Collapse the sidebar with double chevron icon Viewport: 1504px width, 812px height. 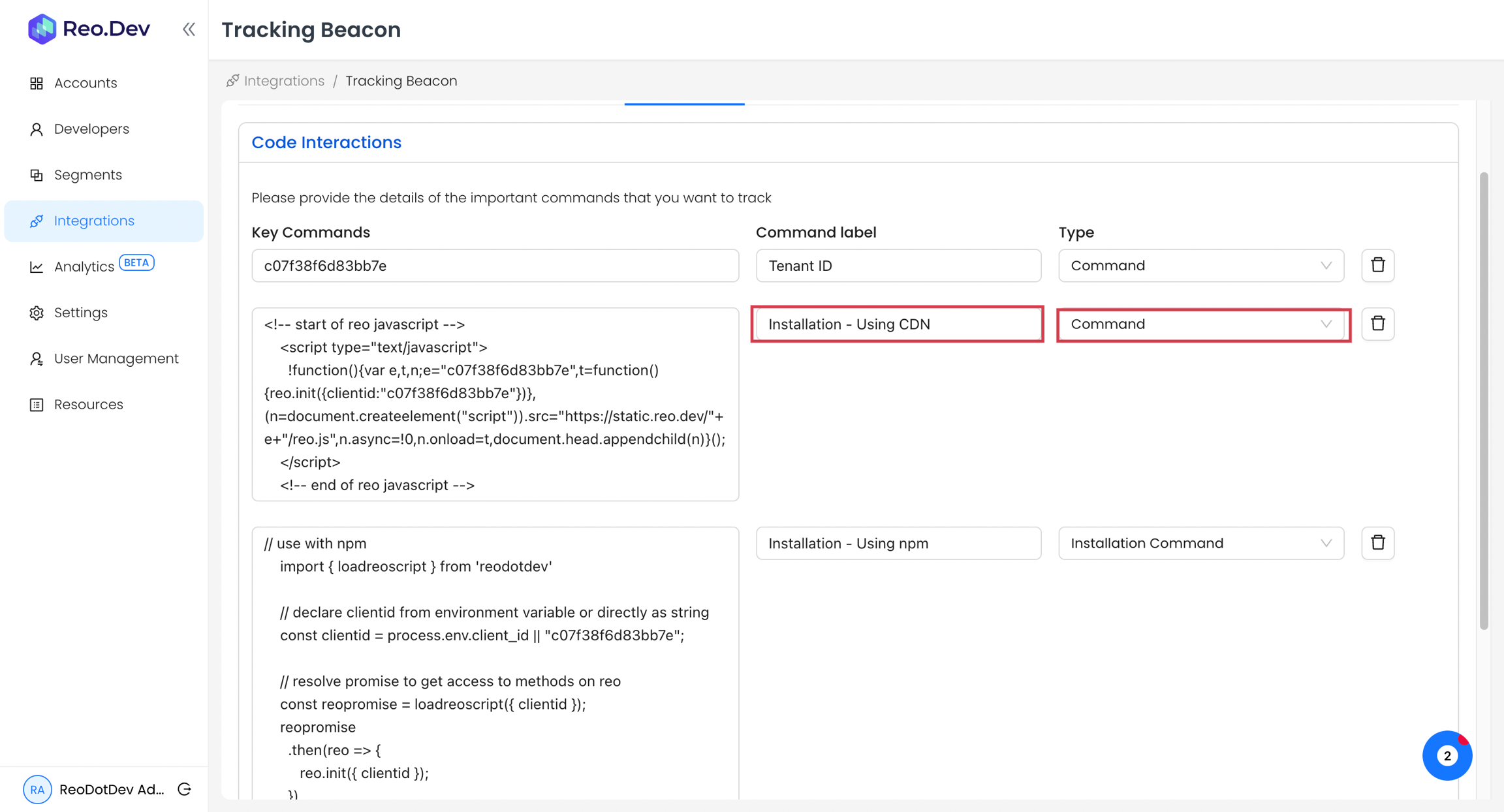click(x=189, y=29)
